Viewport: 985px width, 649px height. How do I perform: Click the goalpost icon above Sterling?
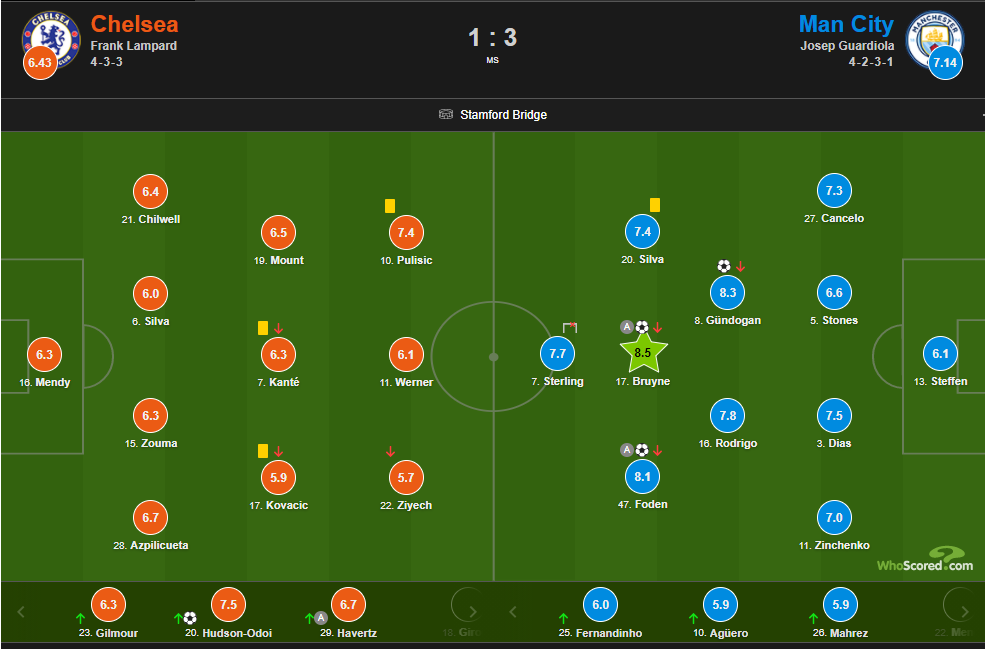coord(570,327)
